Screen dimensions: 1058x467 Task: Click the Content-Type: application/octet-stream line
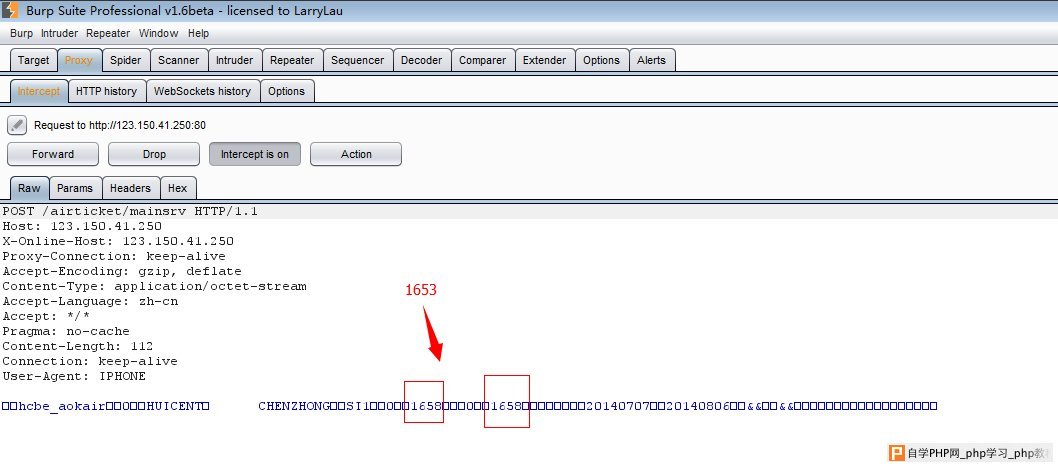tap(155, 286)
